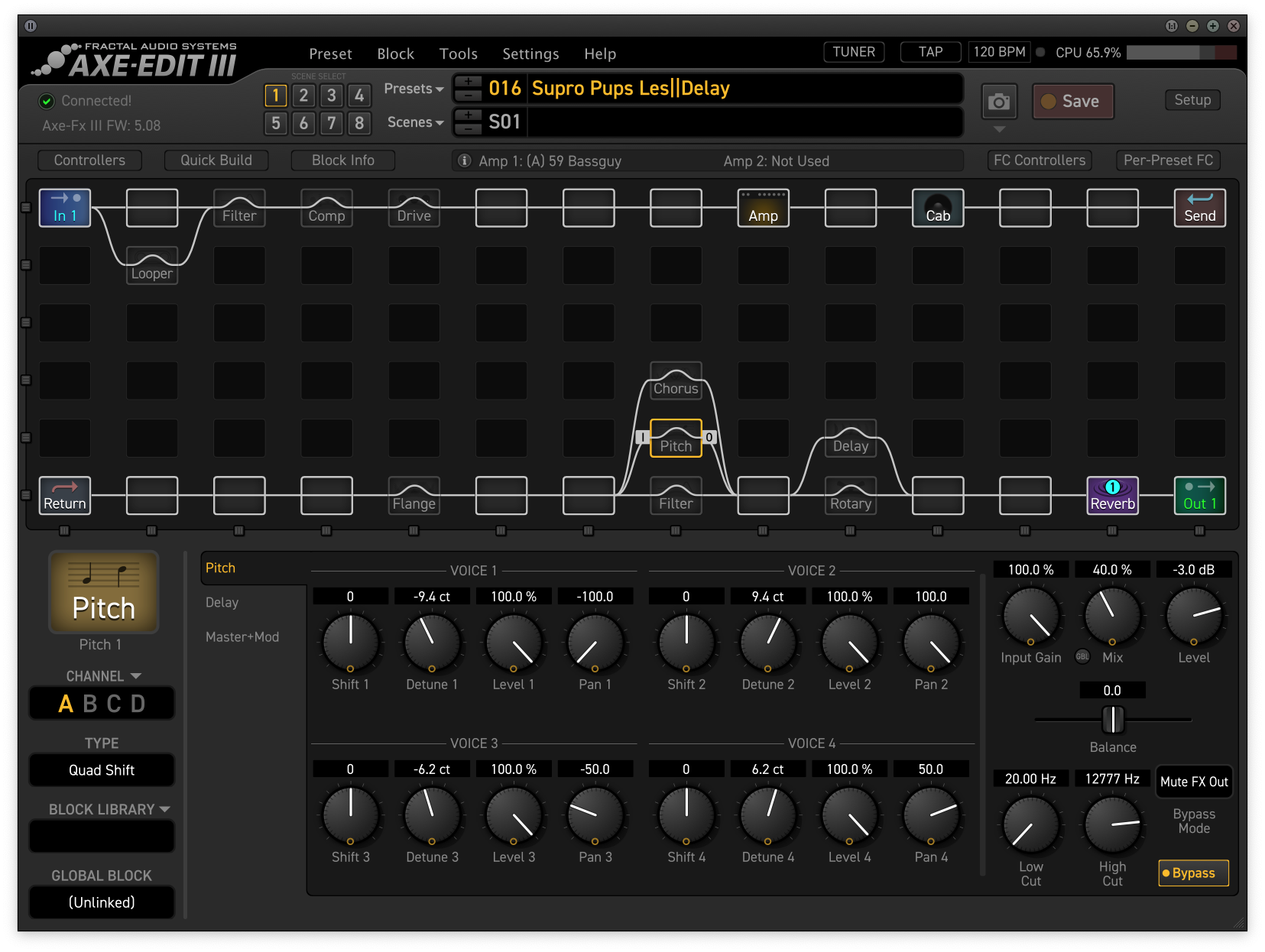
Task: Click the Connected status check icon
Action: tap(47, 101)
